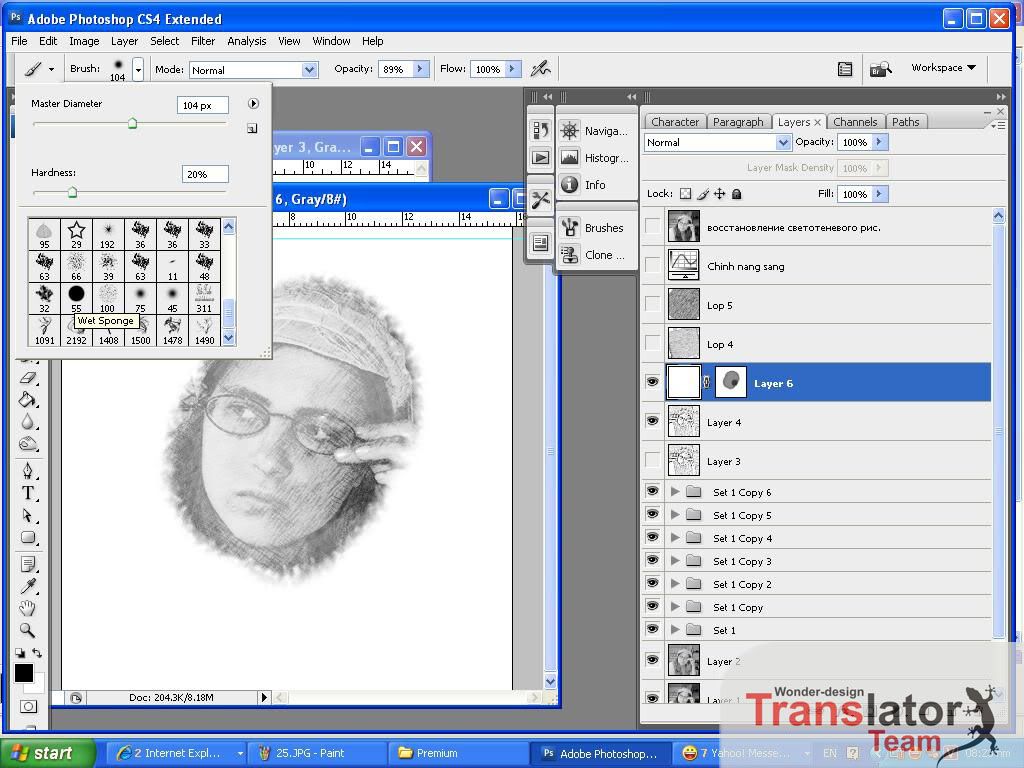Select the Blur droplet tool
Screen dimensions: 1024x768
(27, 422)
